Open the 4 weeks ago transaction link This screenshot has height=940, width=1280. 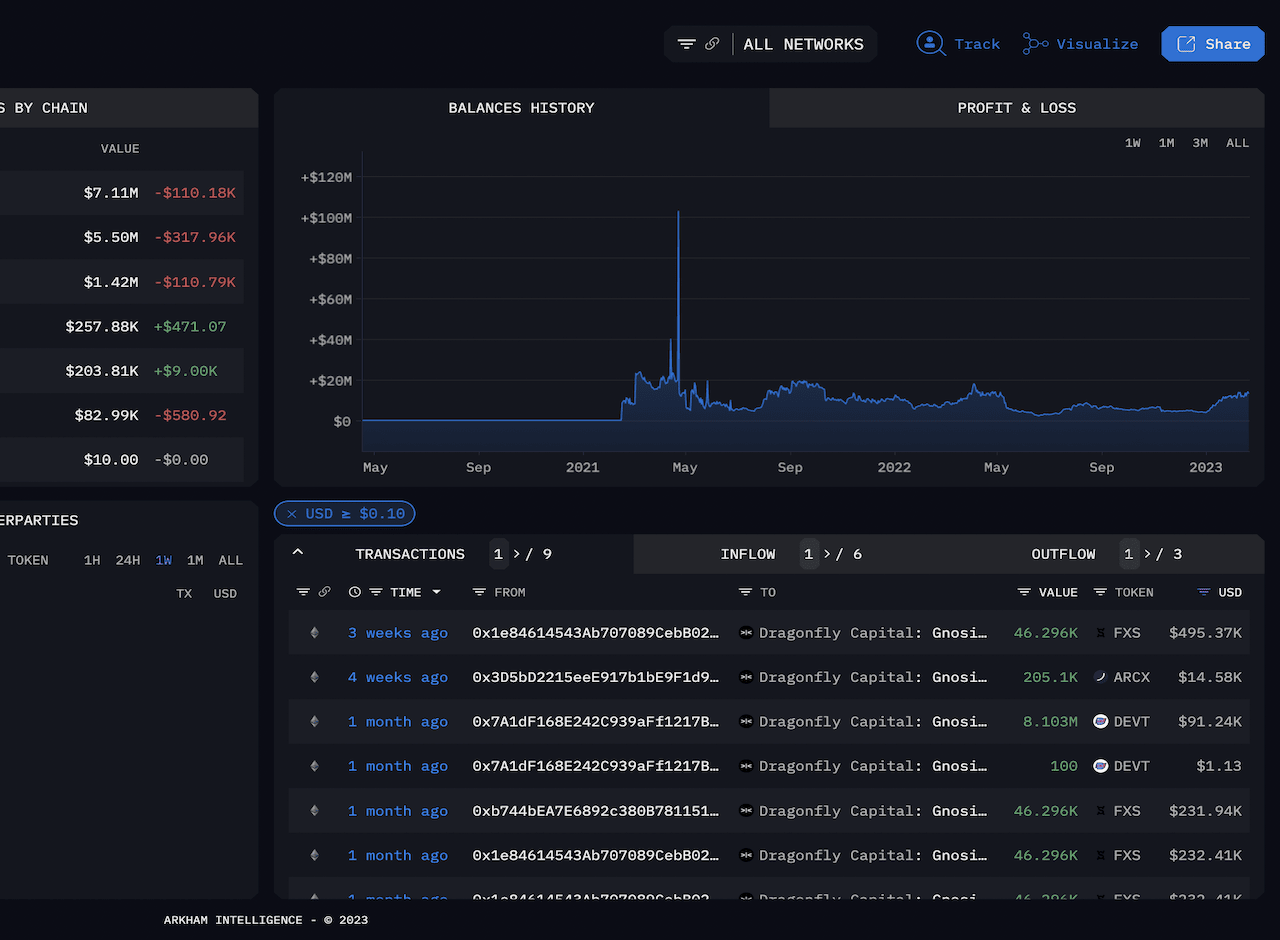click(398, 677)
